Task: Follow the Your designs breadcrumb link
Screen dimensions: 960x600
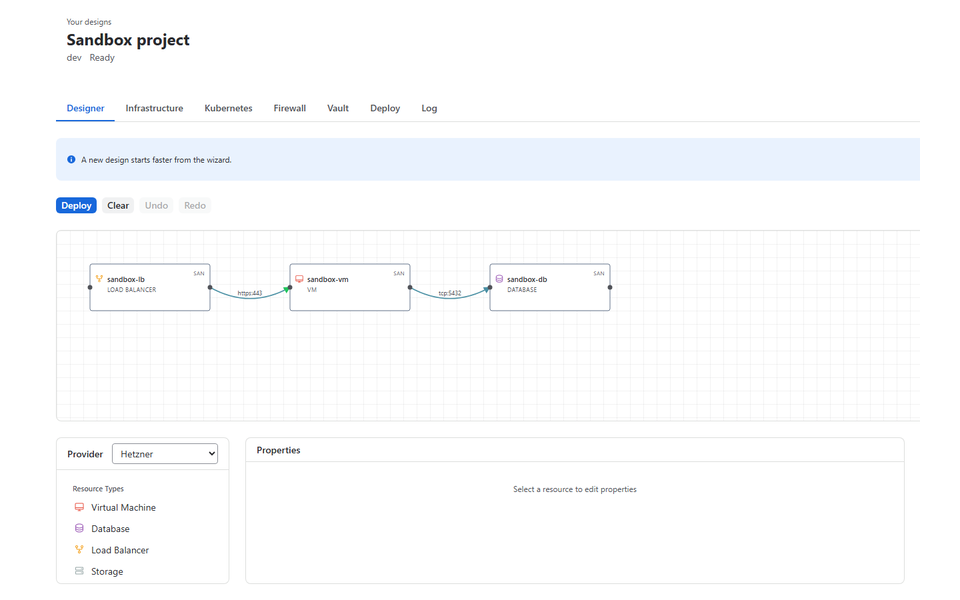Action: click(89, 22)
